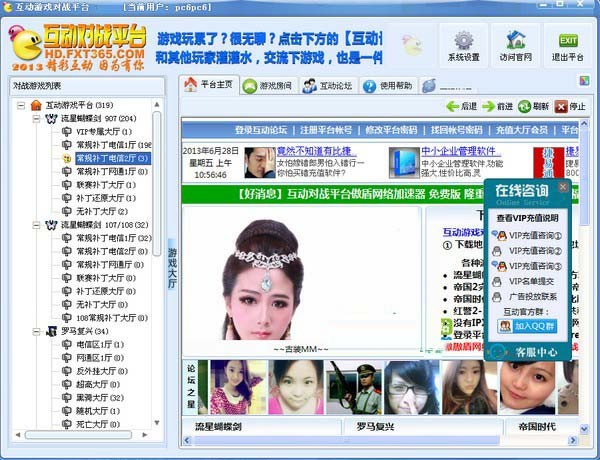Image resolution: width=600 pixels, height=460 pixels.
Task: Open 系统设置 gear icon
Action: click(x=463, y=41)
